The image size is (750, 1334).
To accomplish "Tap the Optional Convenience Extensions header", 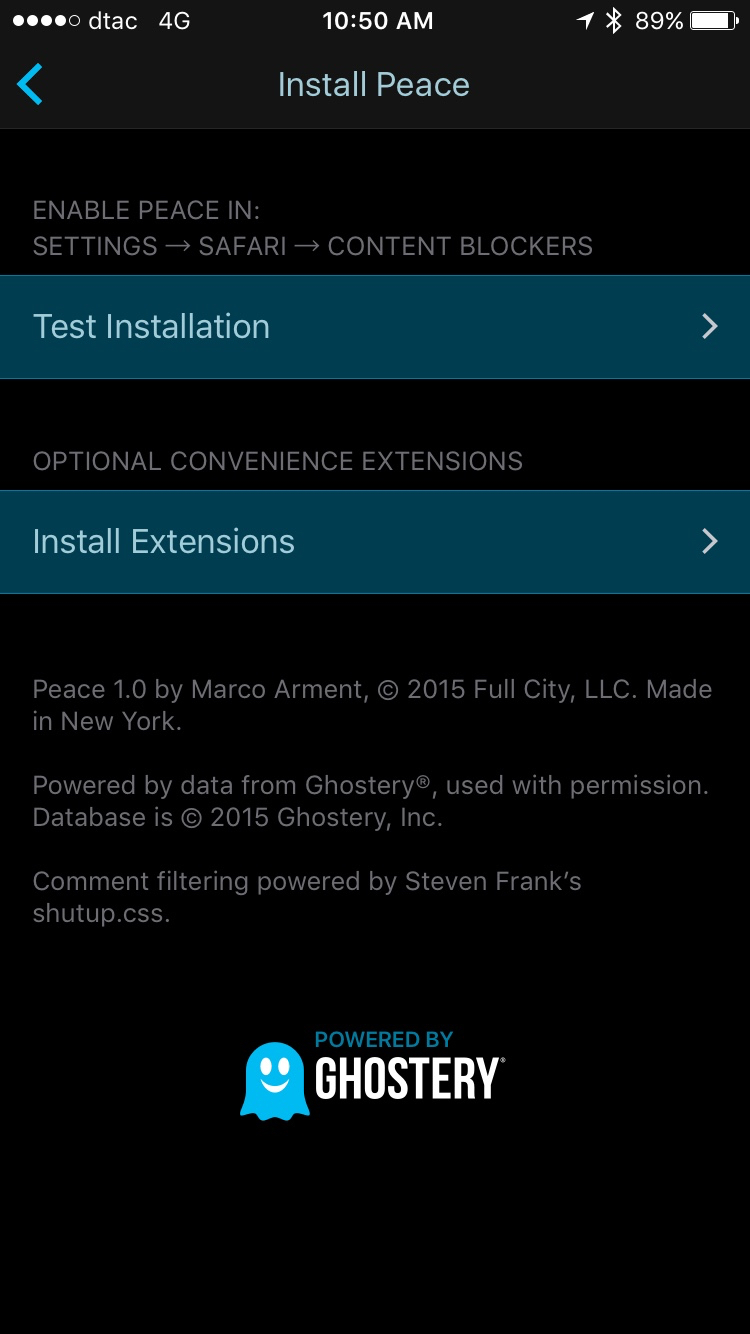I will [278, 461].
